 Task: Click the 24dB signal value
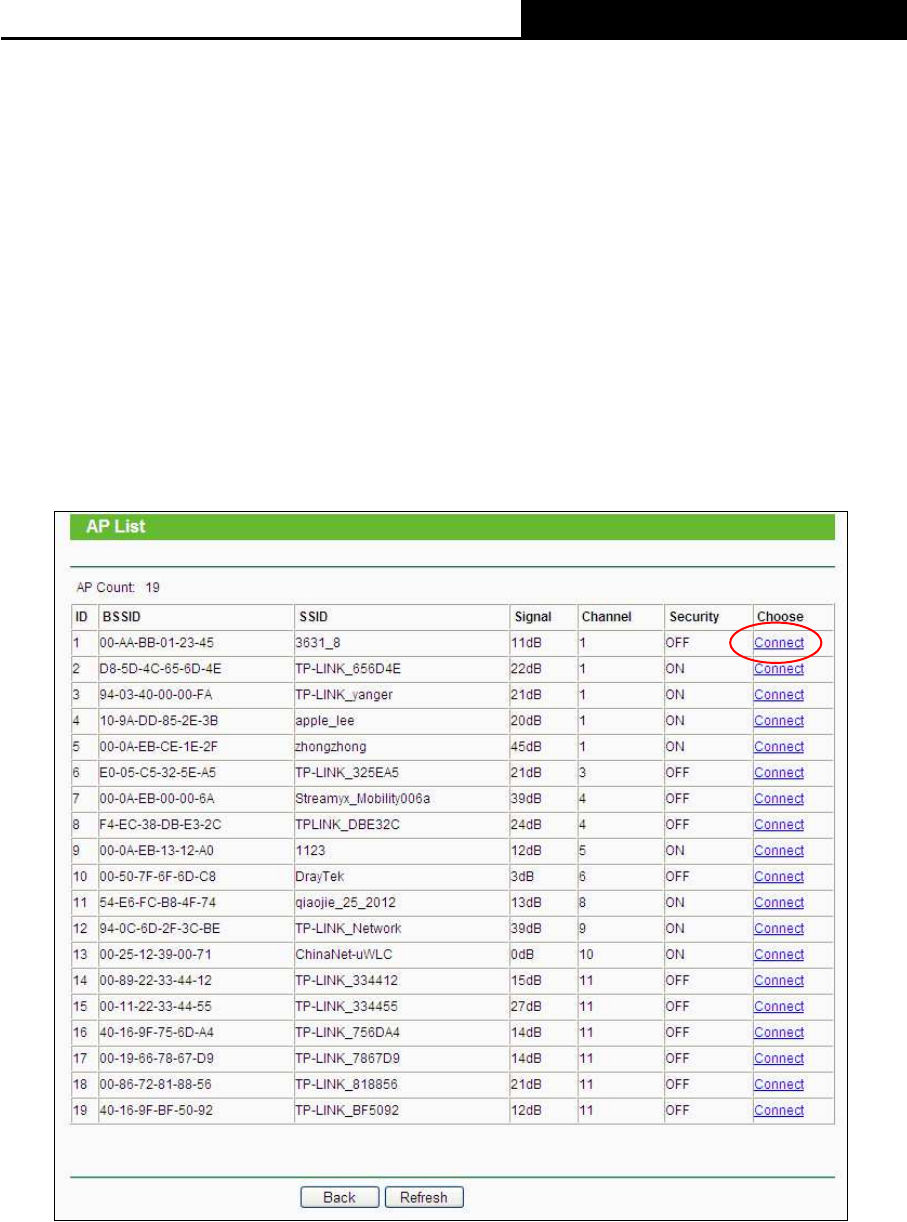pos(527,825)
